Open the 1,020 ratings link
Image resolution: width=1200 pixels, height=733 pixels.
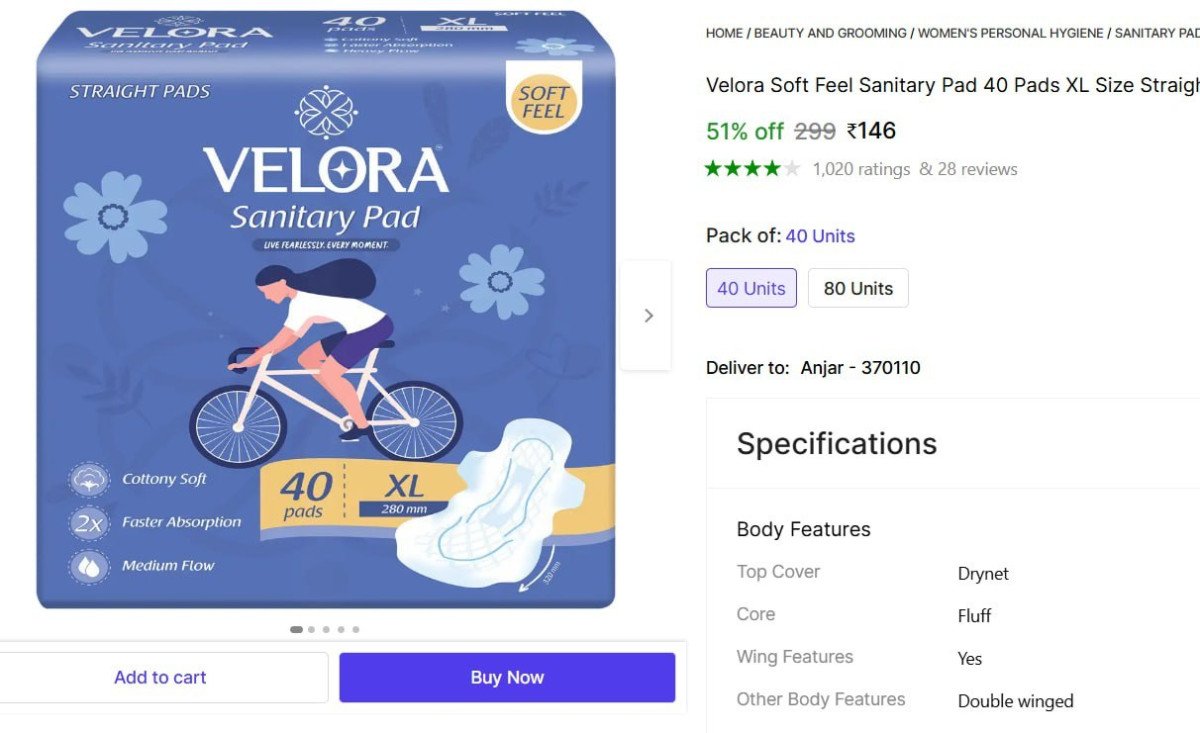(x=861, y=169)
